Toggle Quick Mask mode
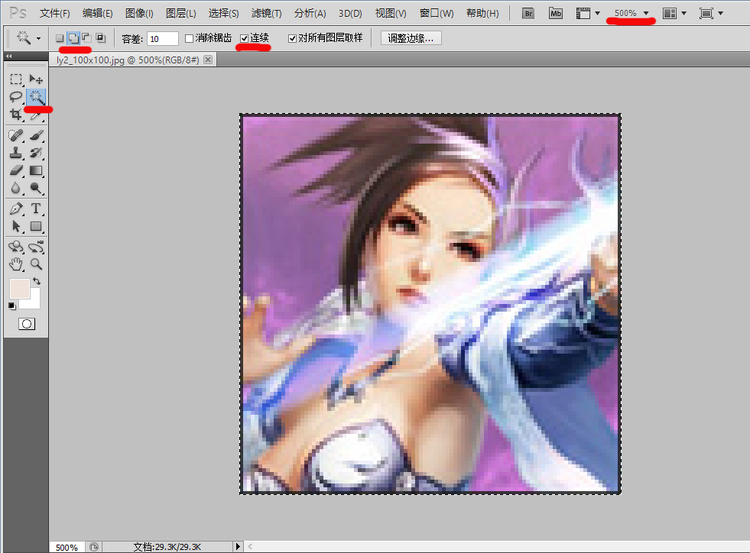750x553 pixels. (x=26, y=324)
